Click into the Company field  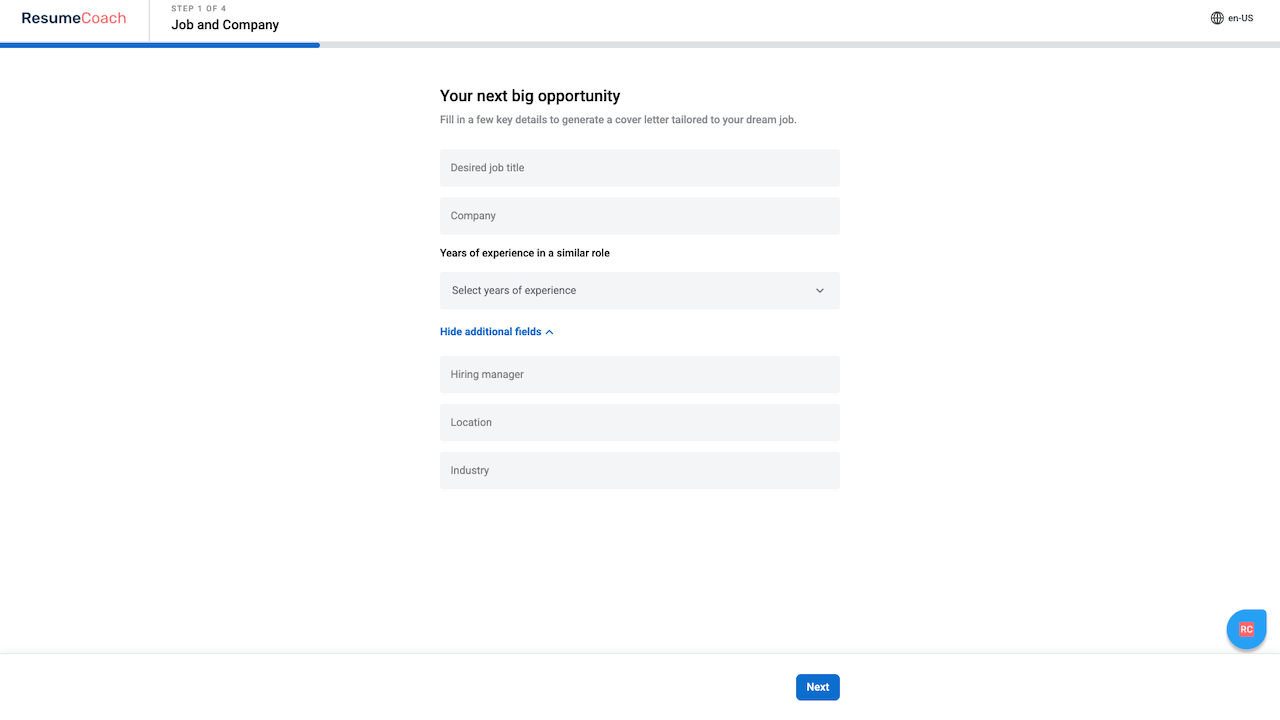(639, 216)
